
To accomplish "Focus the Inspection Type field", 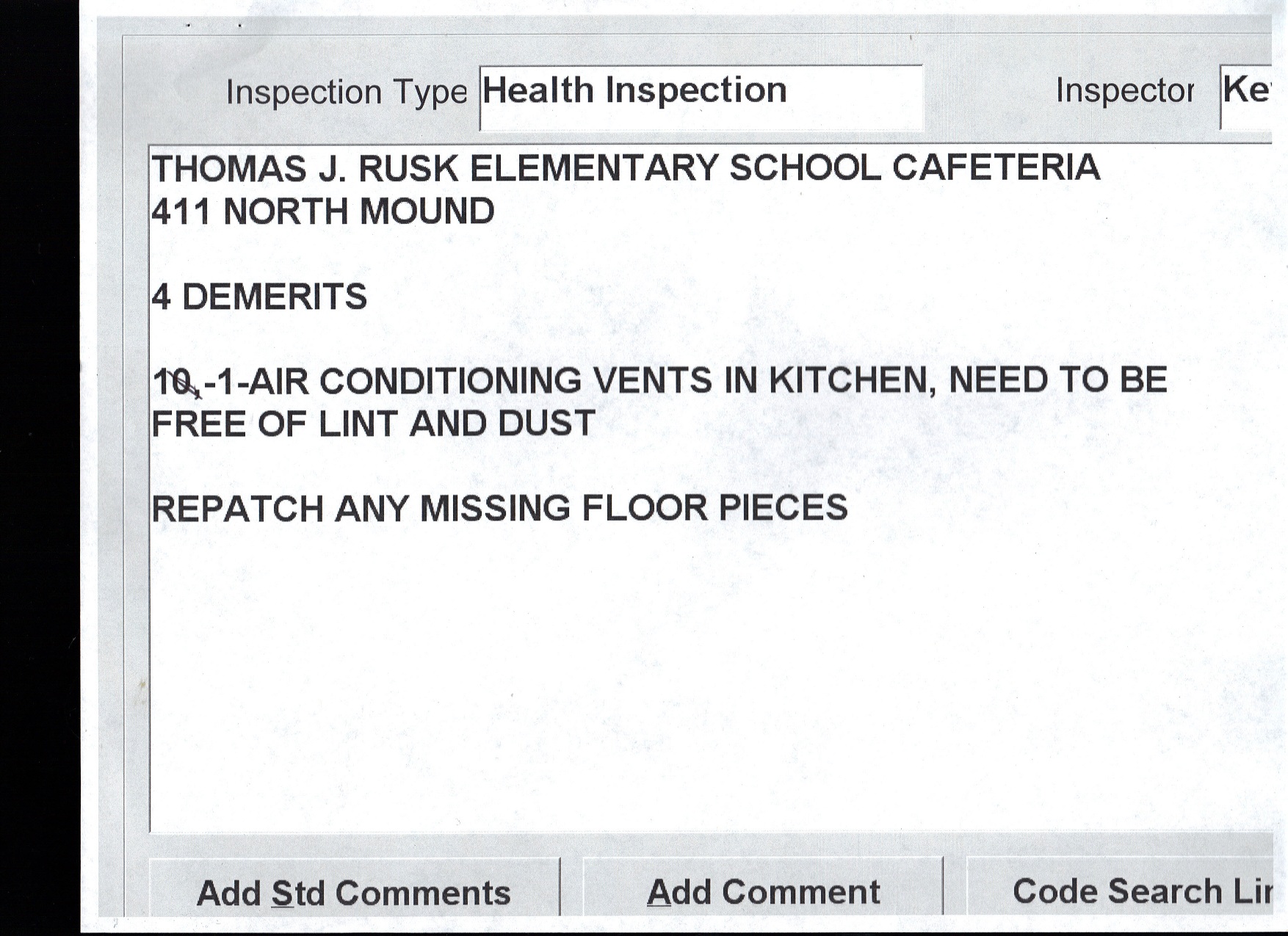I will pyautogui.click(x=701, y=96).
